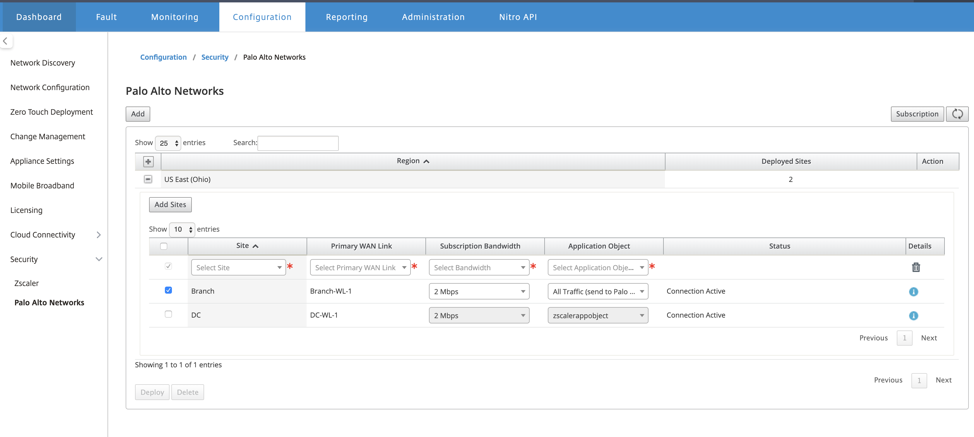
Task: Open the Select Application Object dropdown
Action: 598,268
